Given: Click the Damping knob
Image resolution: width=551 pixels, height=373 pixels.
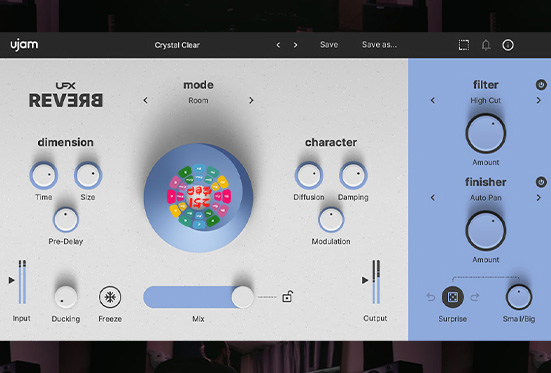Looking at the screenshot, I should pos(353,175).
